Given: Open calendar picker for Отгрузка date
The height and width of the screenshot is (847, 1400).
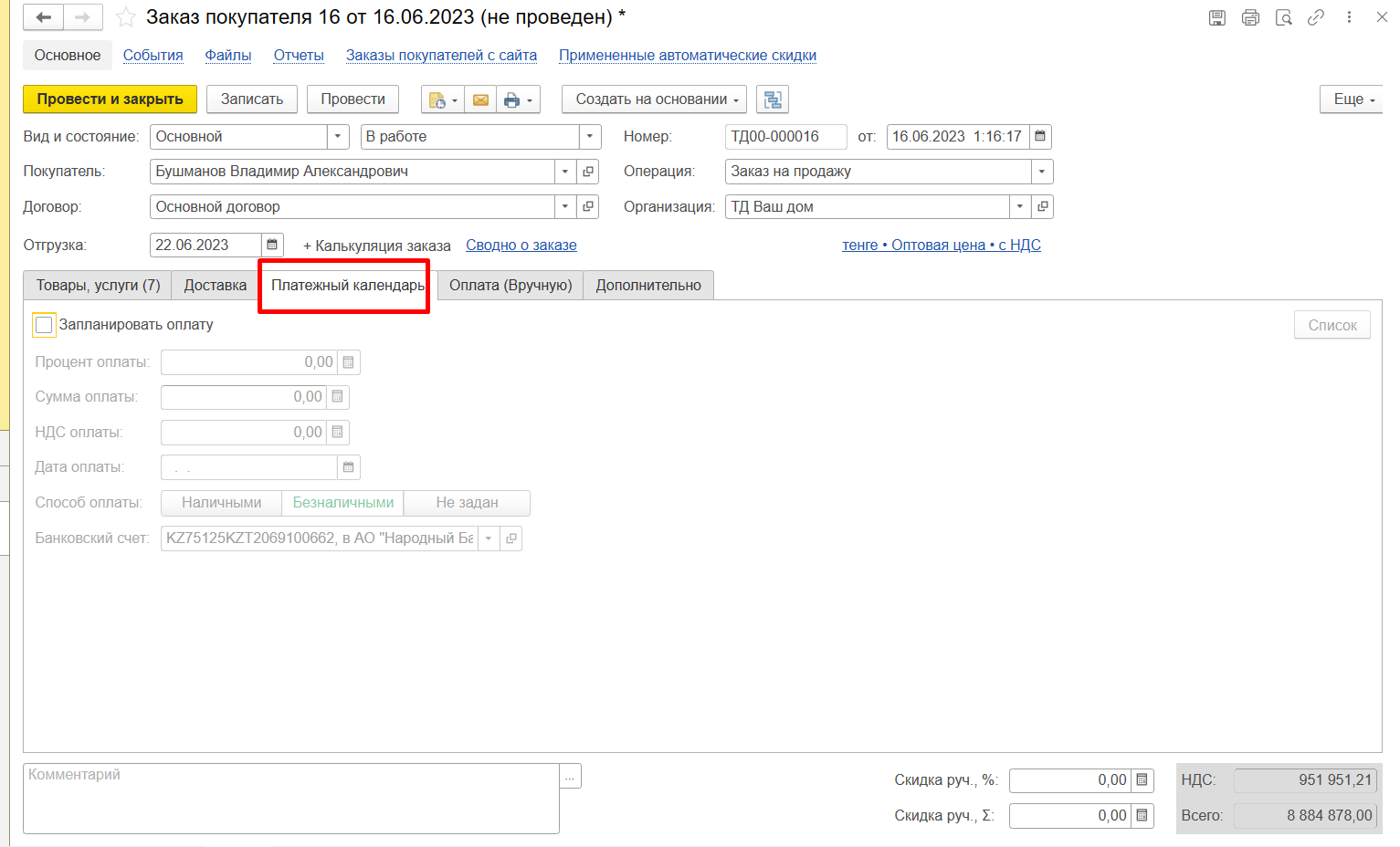Looking at the screenshot, I should pyautogui.click(x=272, y=245).
